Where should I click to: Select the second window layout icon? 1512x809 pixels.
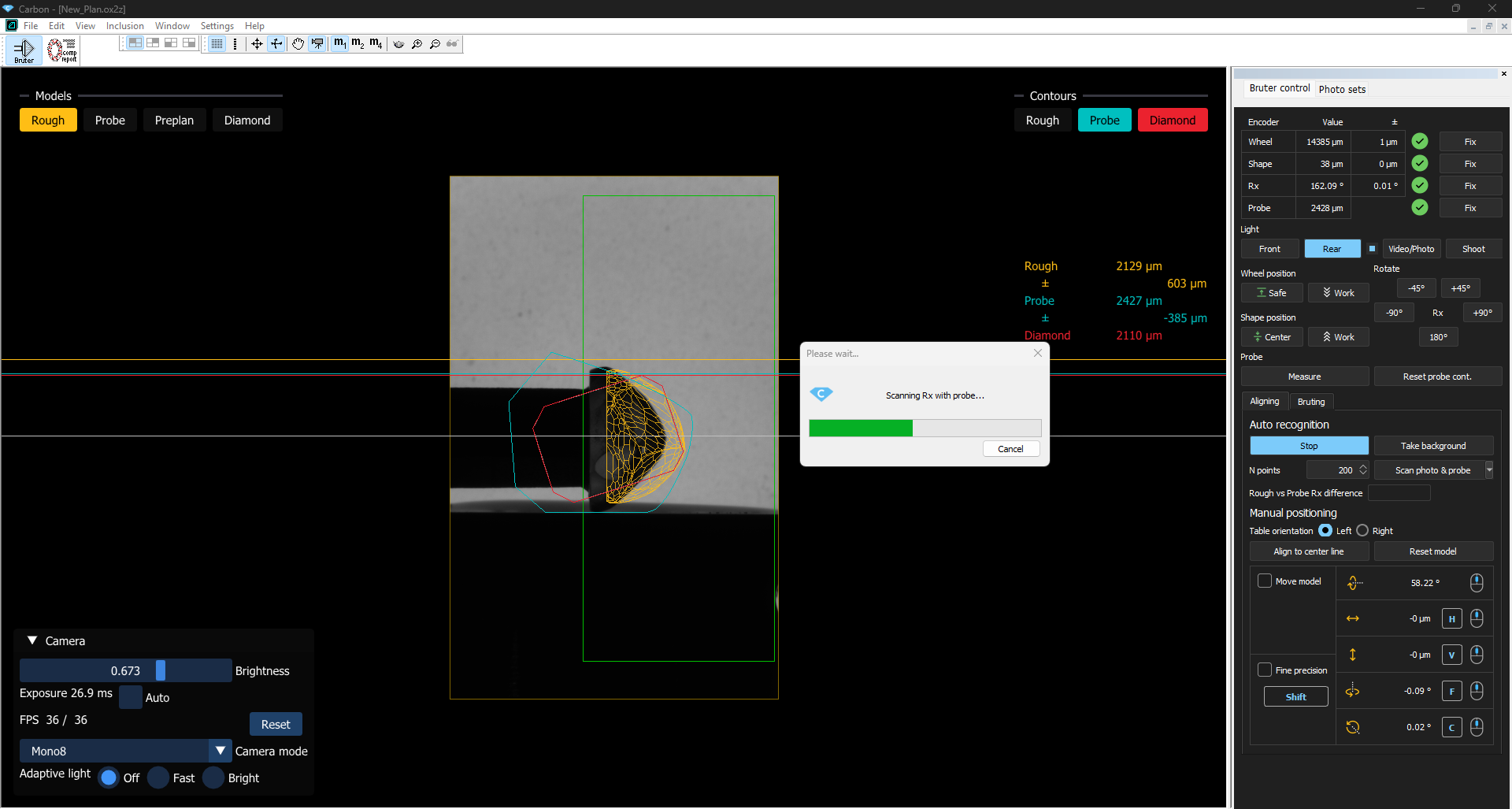[153, 43]
